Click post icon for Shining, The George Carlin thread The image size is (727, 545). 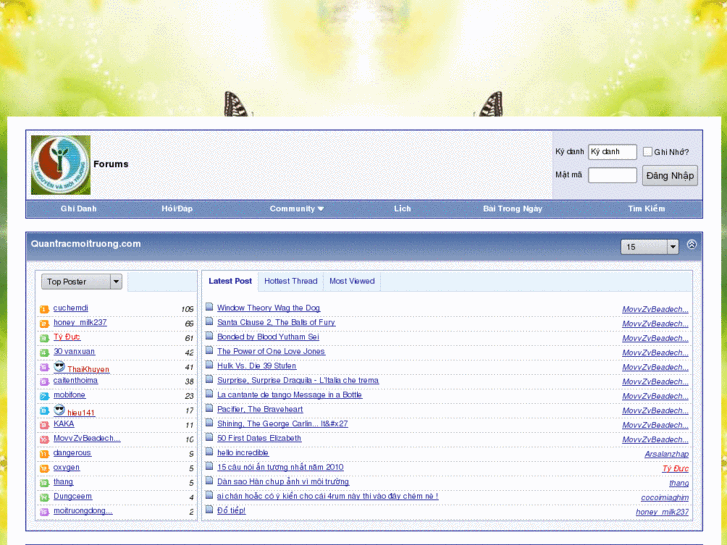pos(210,423)
